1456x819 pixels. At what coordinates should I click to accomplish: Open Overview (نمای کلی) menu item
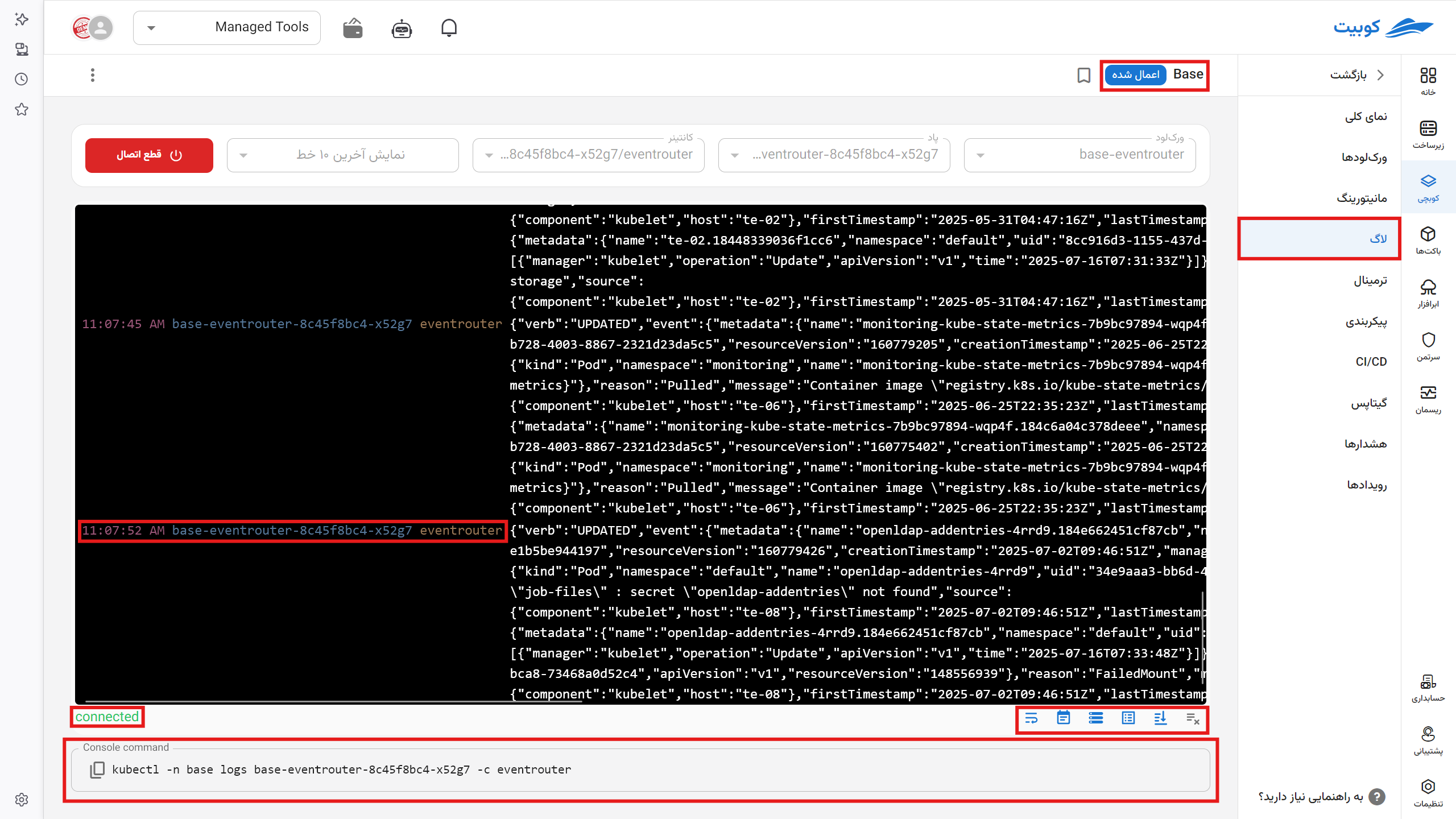click(1319, 117)
